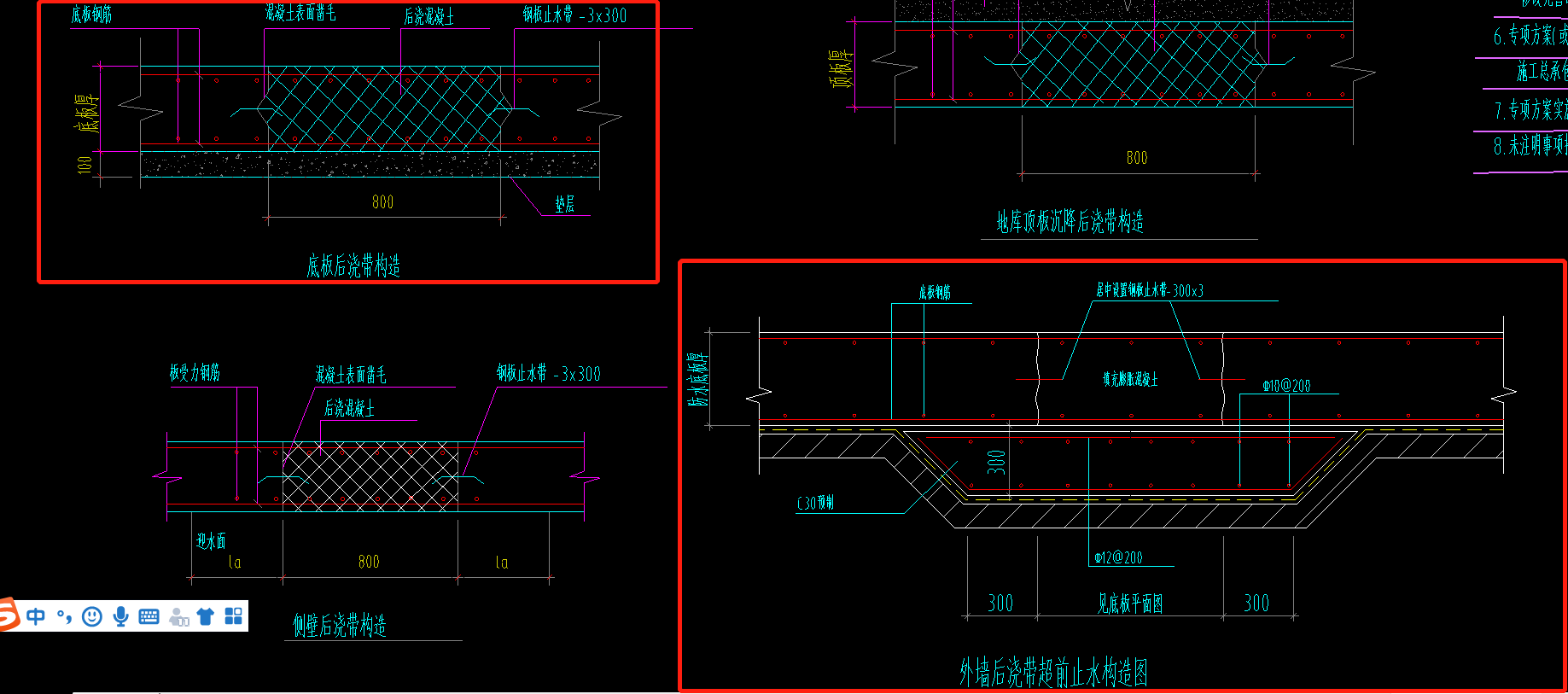Select the '100' cushion thickness dimension

[85, 165]
